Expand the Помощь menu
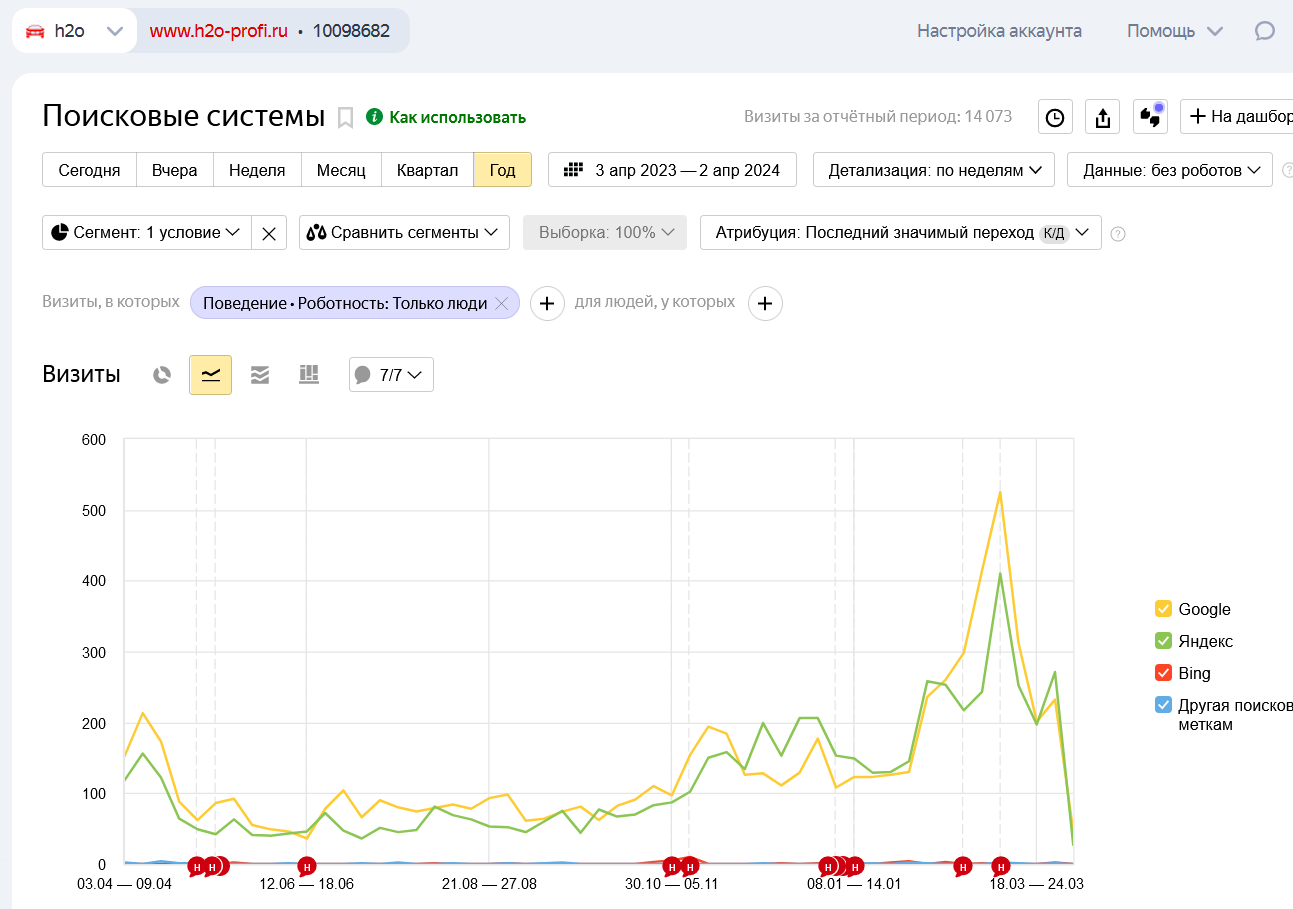The width and height of the screenshot is (1293, 909). tap(1175, 31)
